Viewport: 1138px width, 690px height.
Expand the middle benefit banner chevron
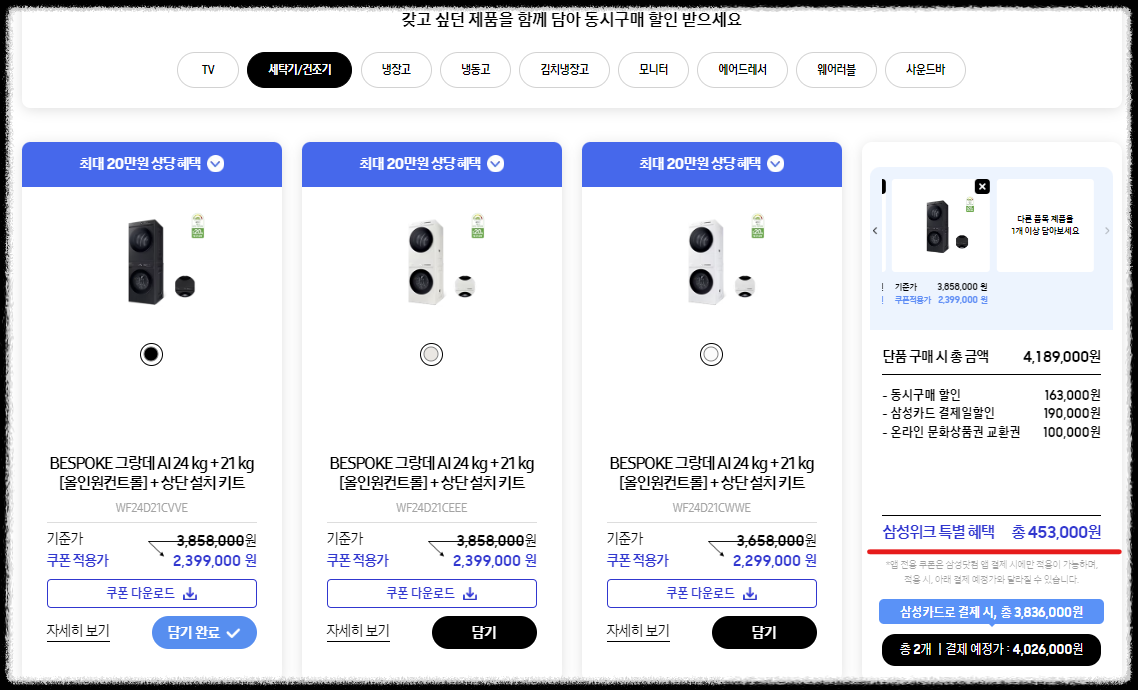[x=495, y=163]
